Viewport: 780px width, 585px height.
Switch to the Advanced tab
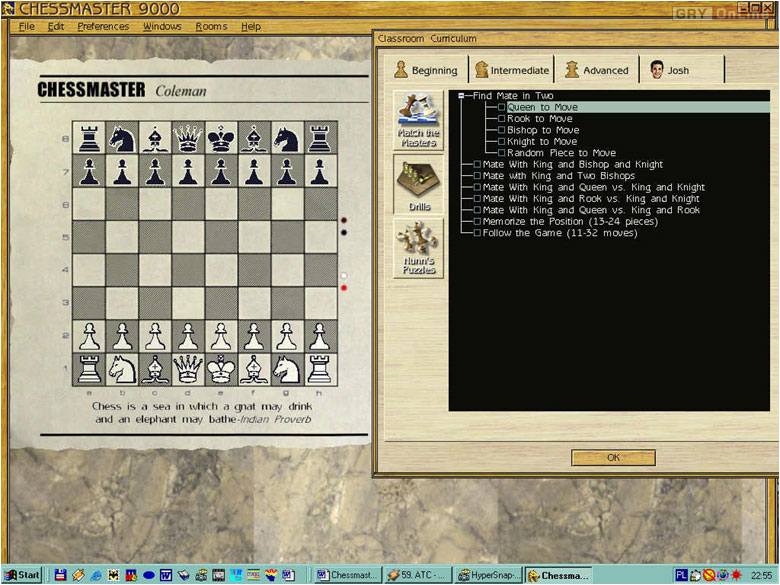[x=596, y=70]
